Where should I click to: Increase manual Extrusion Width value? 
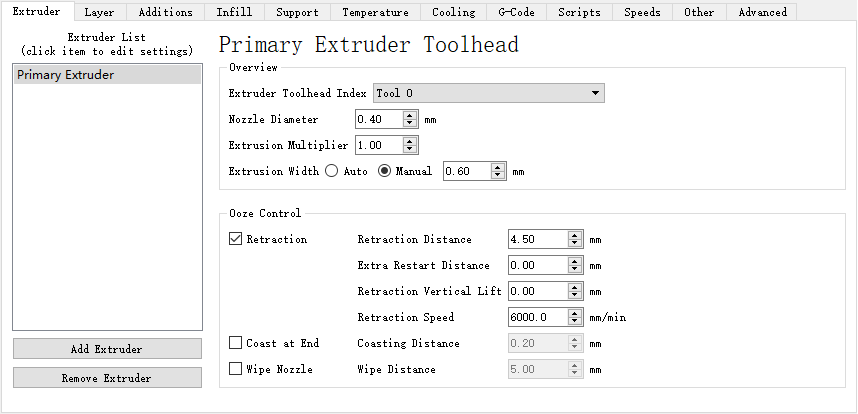pyautogui.click(x=498, y=167)
